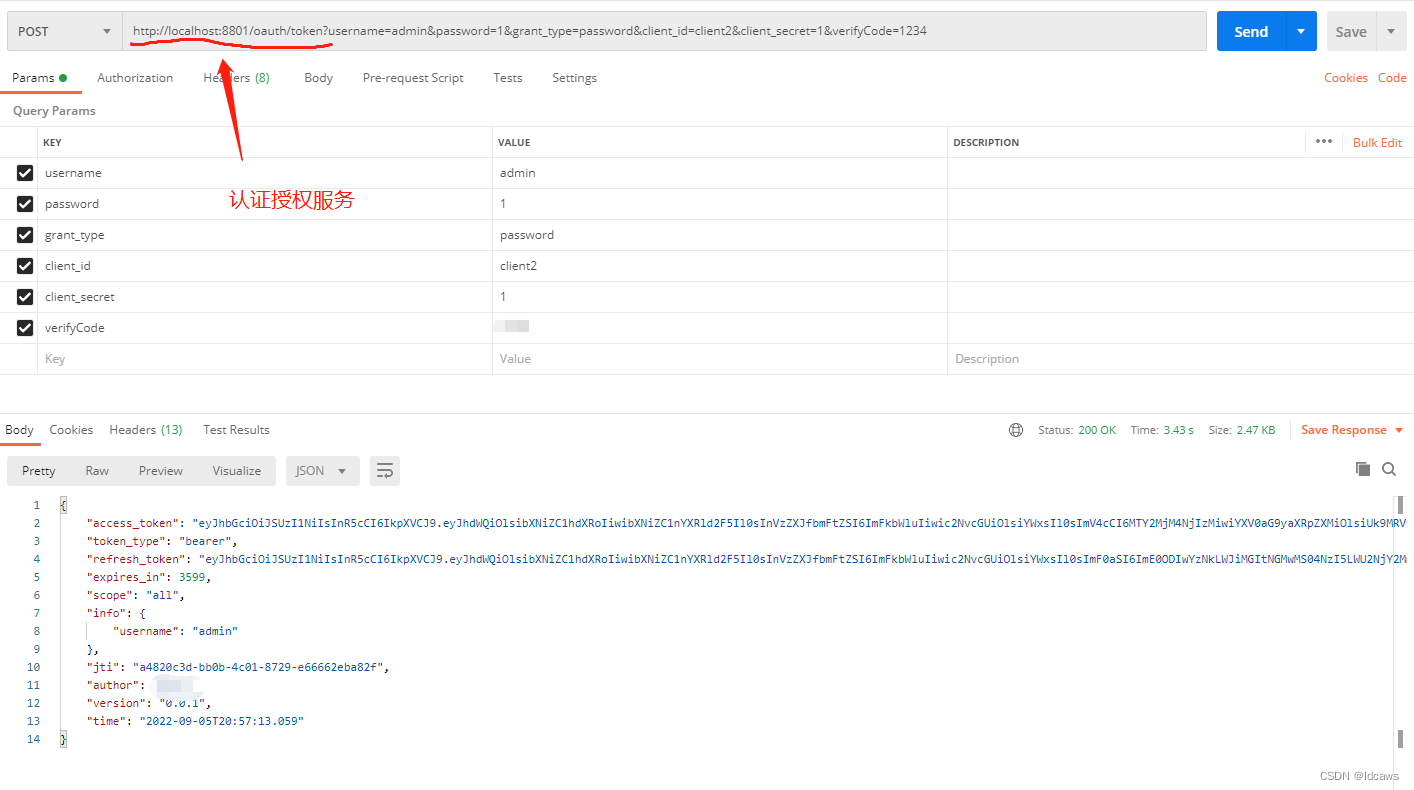
Task: Open the response Cookies tab
Action: click(71, 430)
